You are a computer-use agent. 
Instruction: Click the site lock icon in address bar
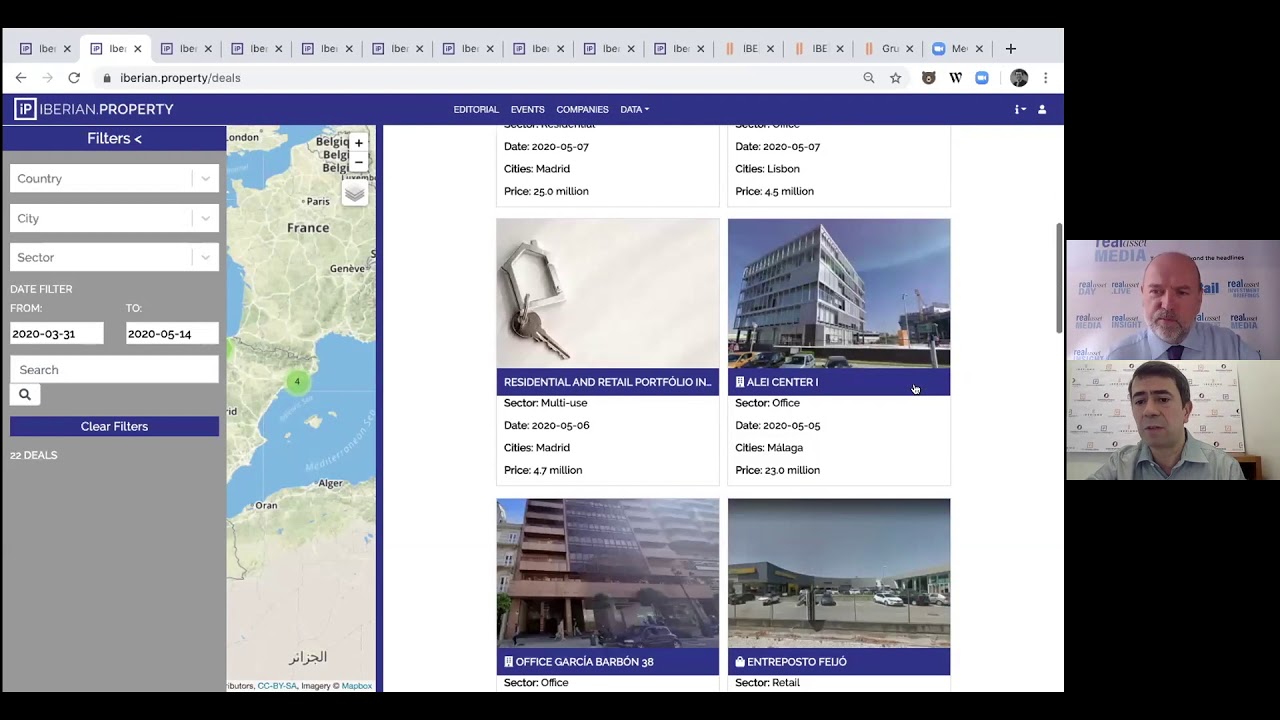[107, 78]
